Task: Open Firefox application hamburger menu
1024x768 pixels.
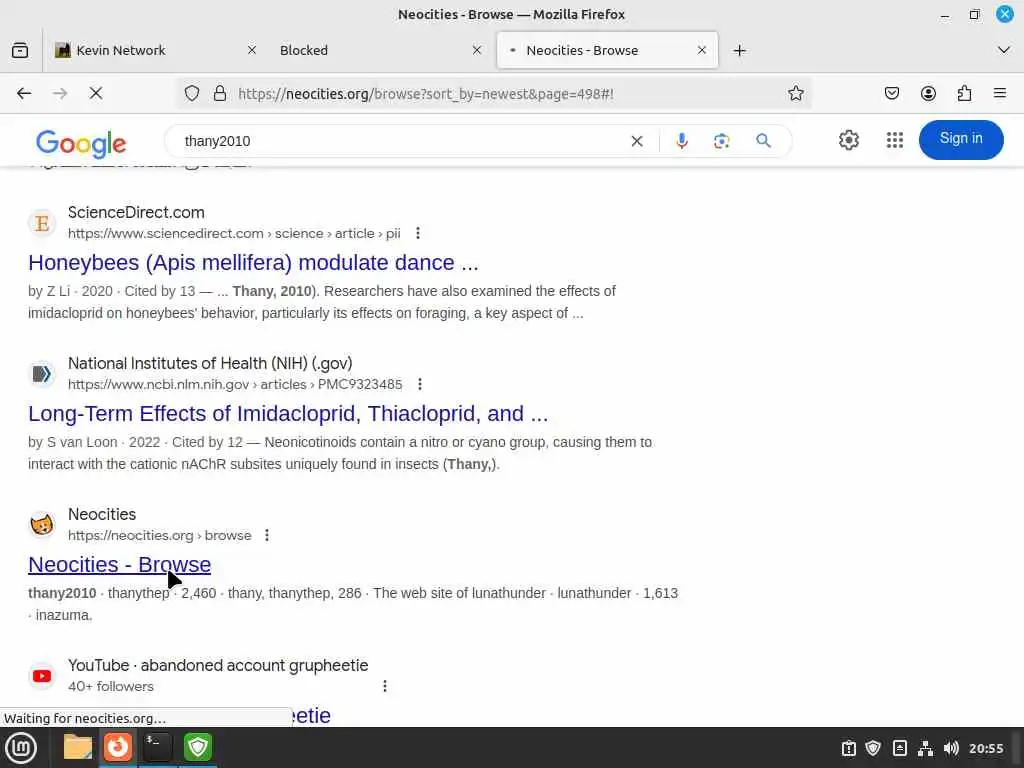Action: click(1000, 93)
